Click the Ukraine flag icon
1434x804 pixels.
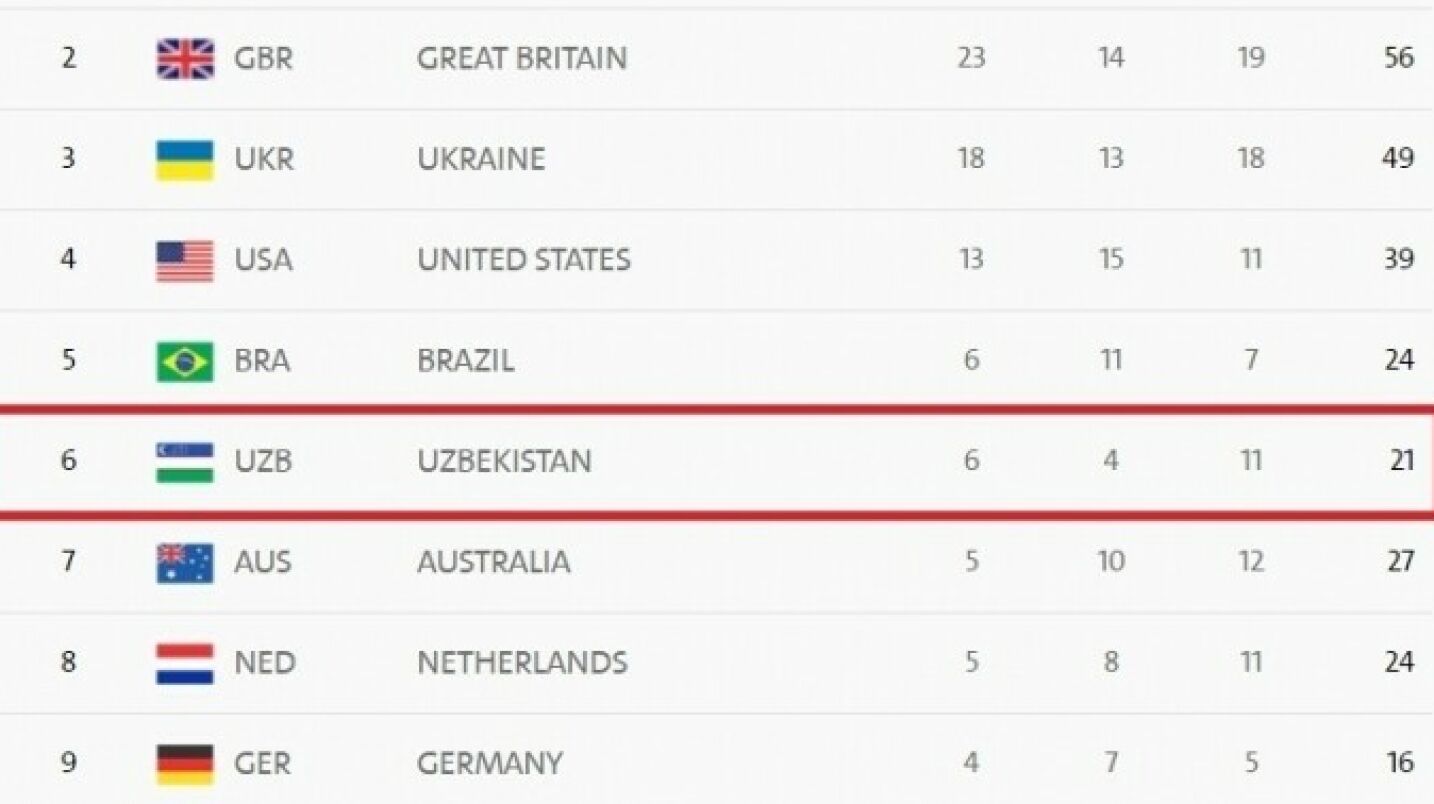[185, 159]
